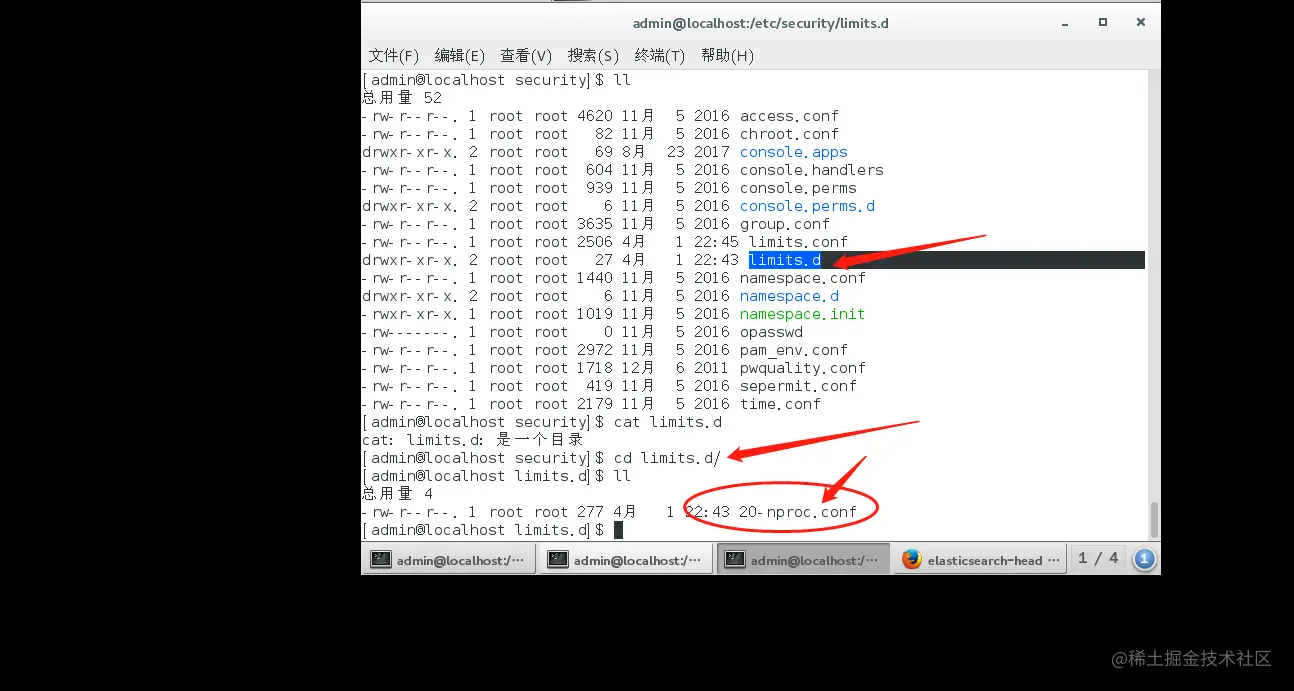Open the 帮助(H) menu
This screenshot has width=1294, height=691.
click(727, 56)
